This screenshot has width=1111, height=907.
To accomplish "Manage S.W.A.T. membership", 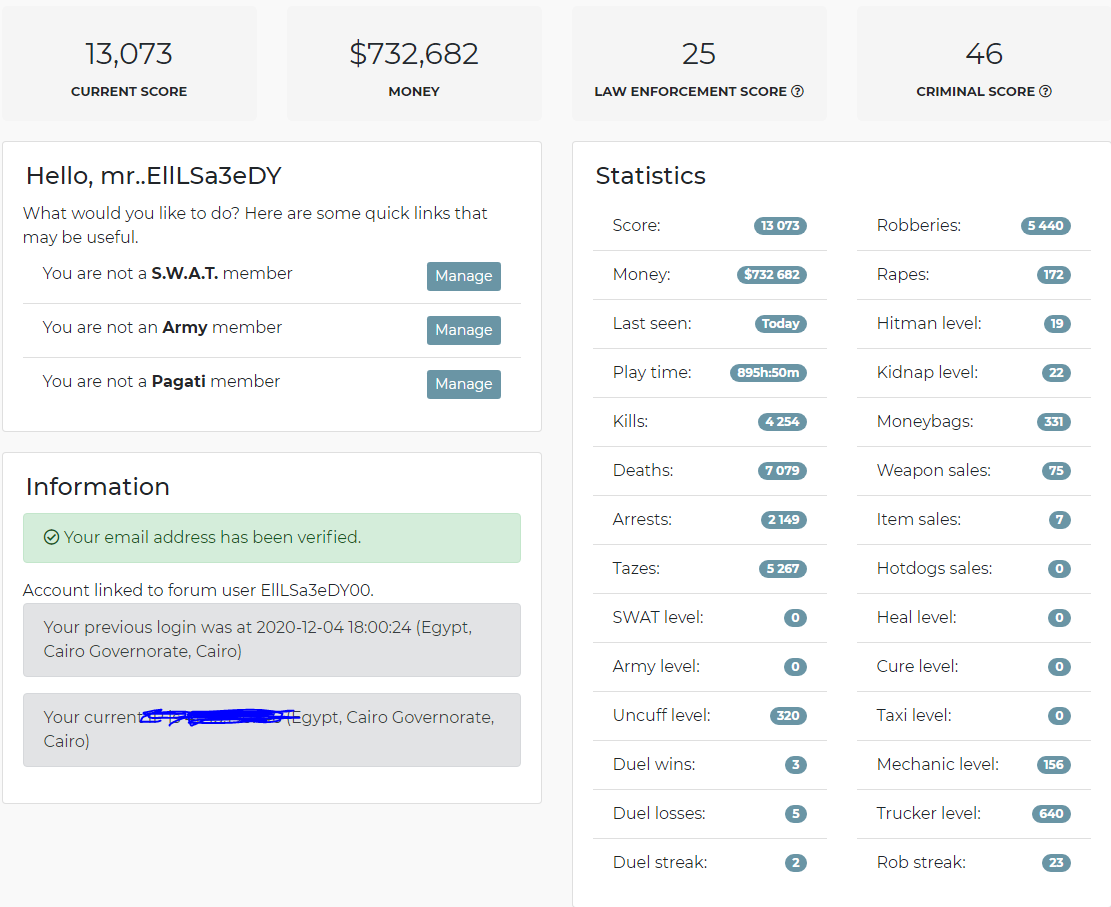I will click(x=463, y=276).
